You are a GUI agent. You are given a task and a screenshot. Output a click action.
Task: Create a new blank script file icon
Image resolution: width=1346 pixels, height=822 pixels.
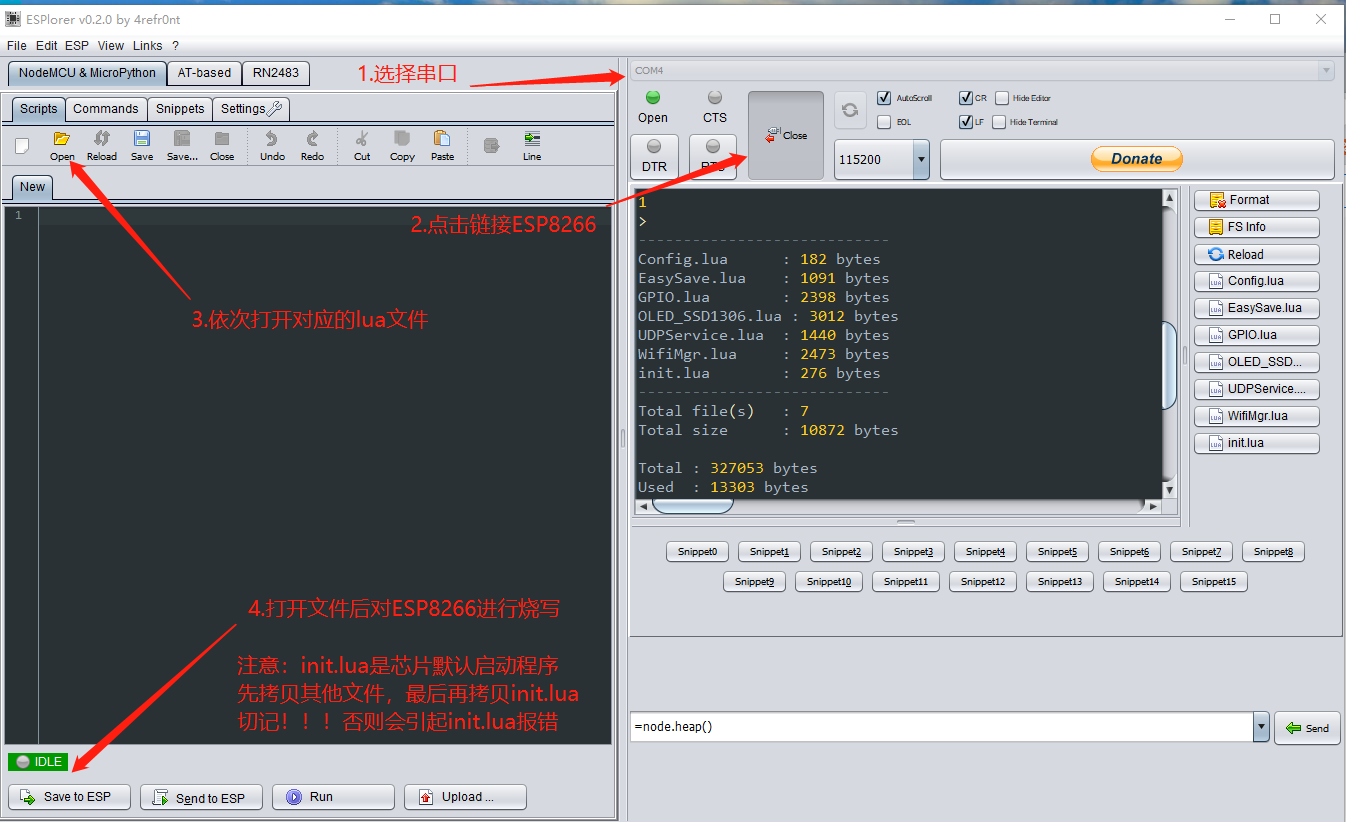coord(22,146)
